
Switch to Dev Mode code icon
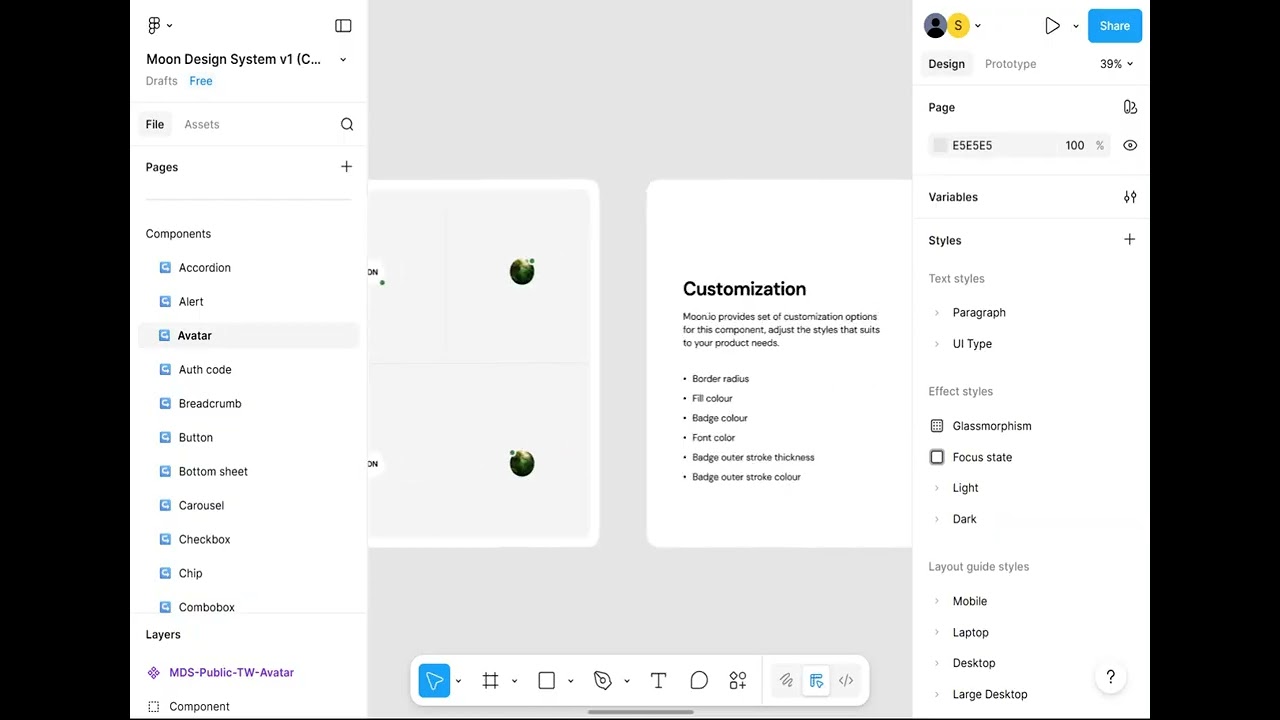846,681
